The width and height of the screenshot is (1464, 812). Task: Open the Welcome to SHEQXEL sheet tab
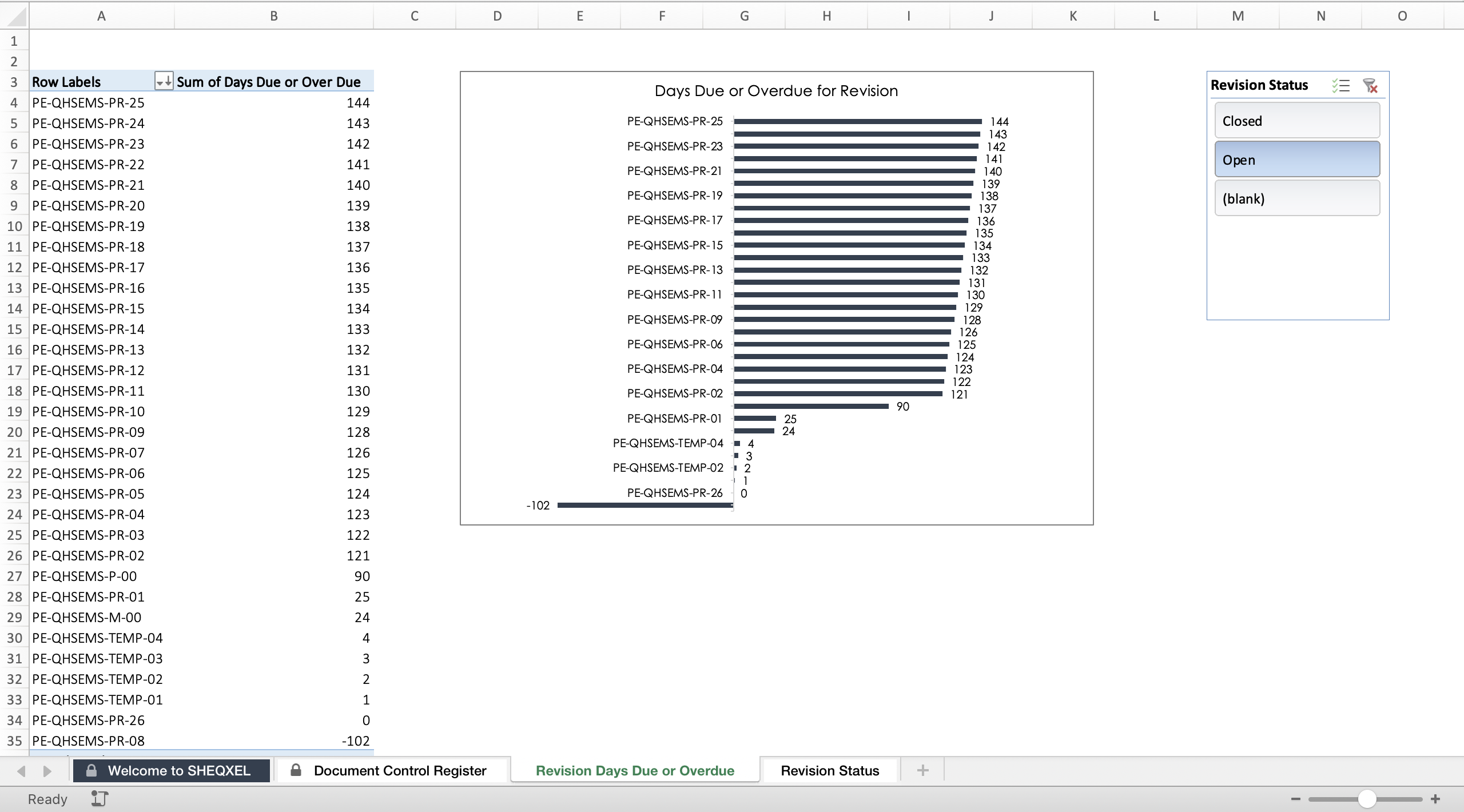coord(171,770)
